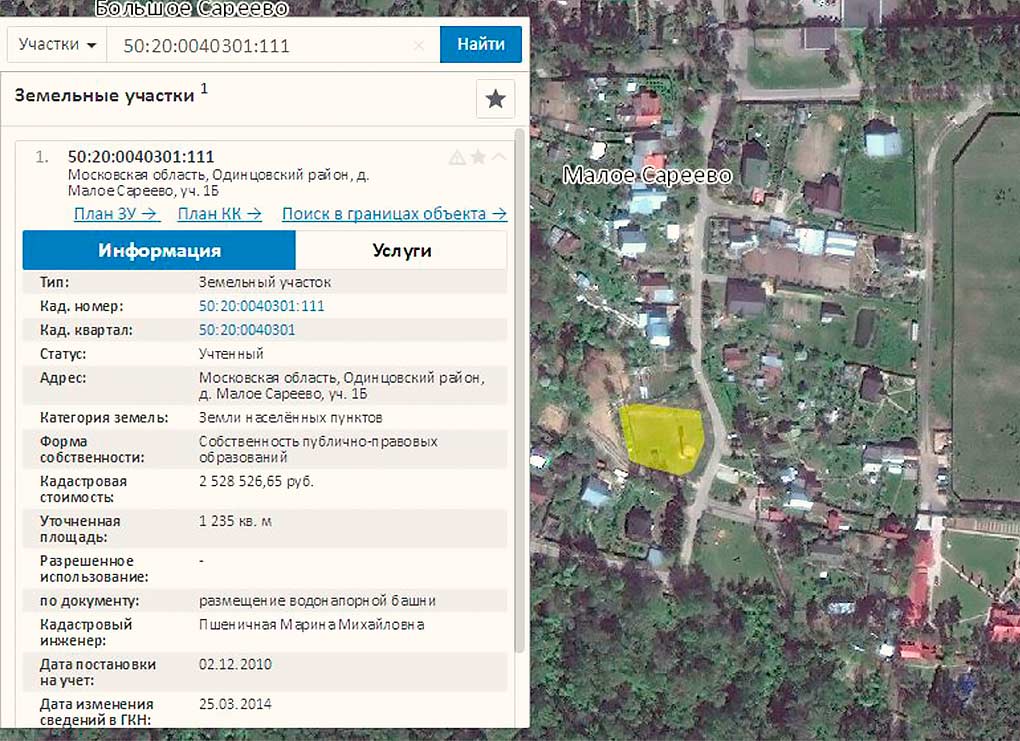Click the Найти search button
This screenshot has width=1020, height=741.
click(481, 44)
